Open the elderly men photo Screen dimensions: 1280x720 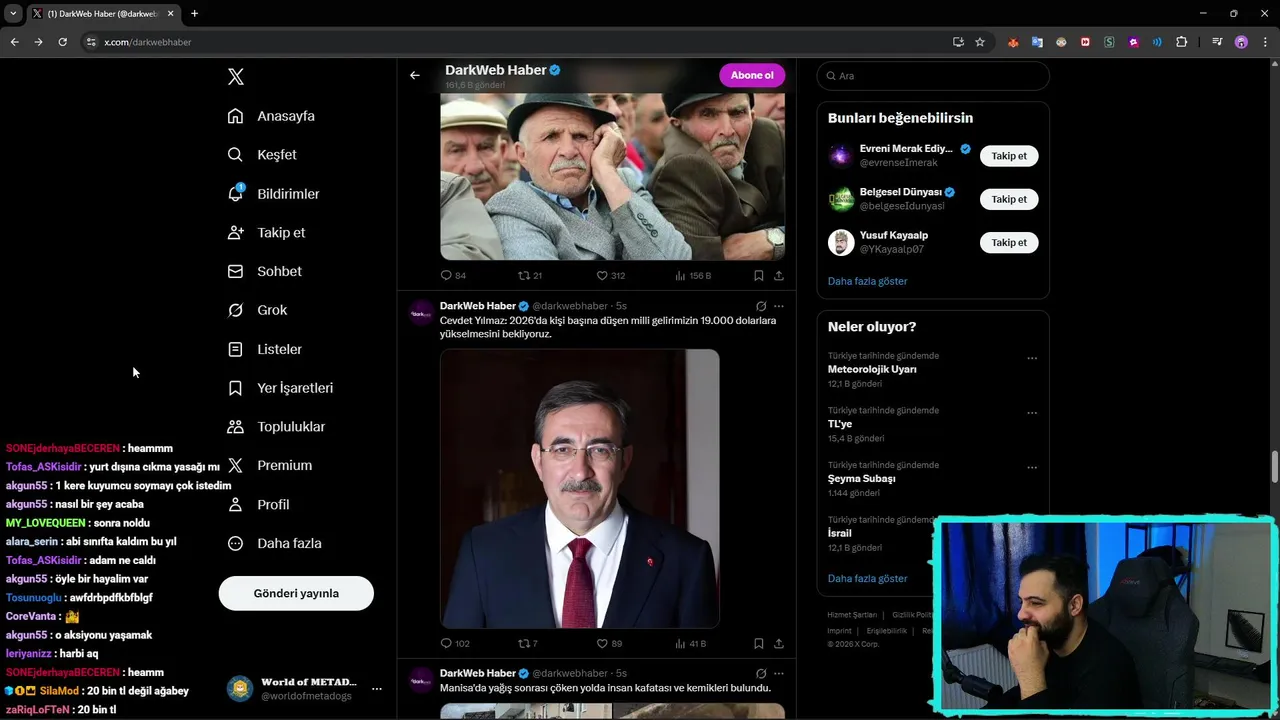(613, 176)
